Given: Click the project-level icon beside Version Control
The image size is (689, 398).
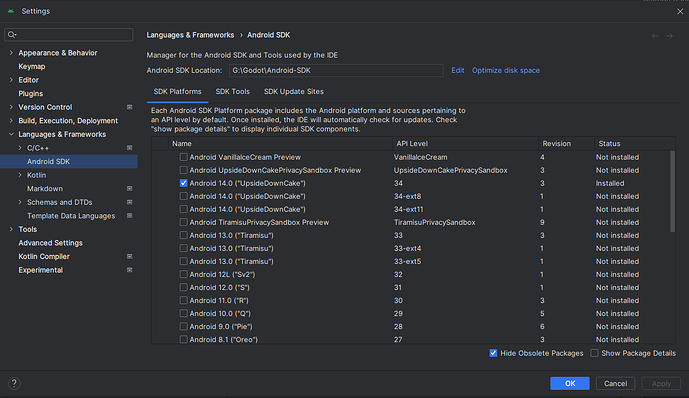Looking at the screenshot, I should click(130, 107).
